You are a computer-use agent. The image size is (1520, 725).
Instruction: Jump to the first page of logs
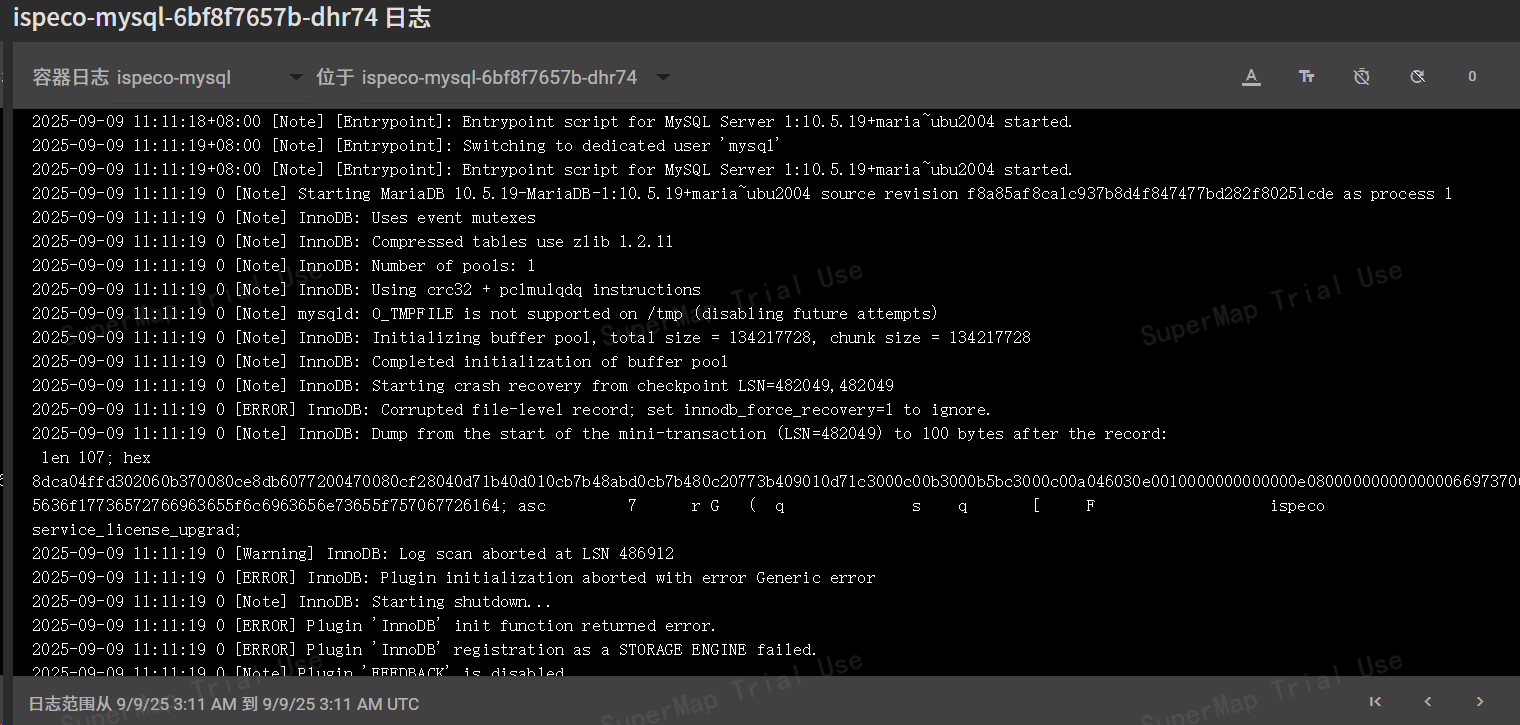pos(1376,702)
